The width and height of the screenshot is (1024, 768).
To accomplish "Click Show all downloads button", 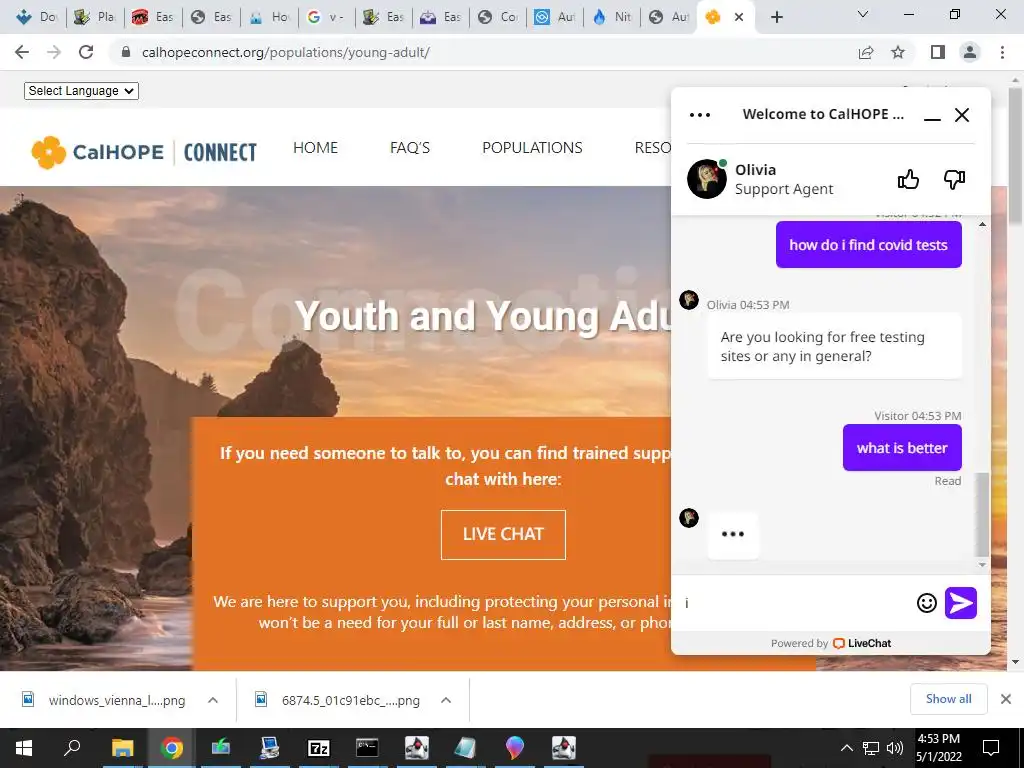I will (948, 699).
